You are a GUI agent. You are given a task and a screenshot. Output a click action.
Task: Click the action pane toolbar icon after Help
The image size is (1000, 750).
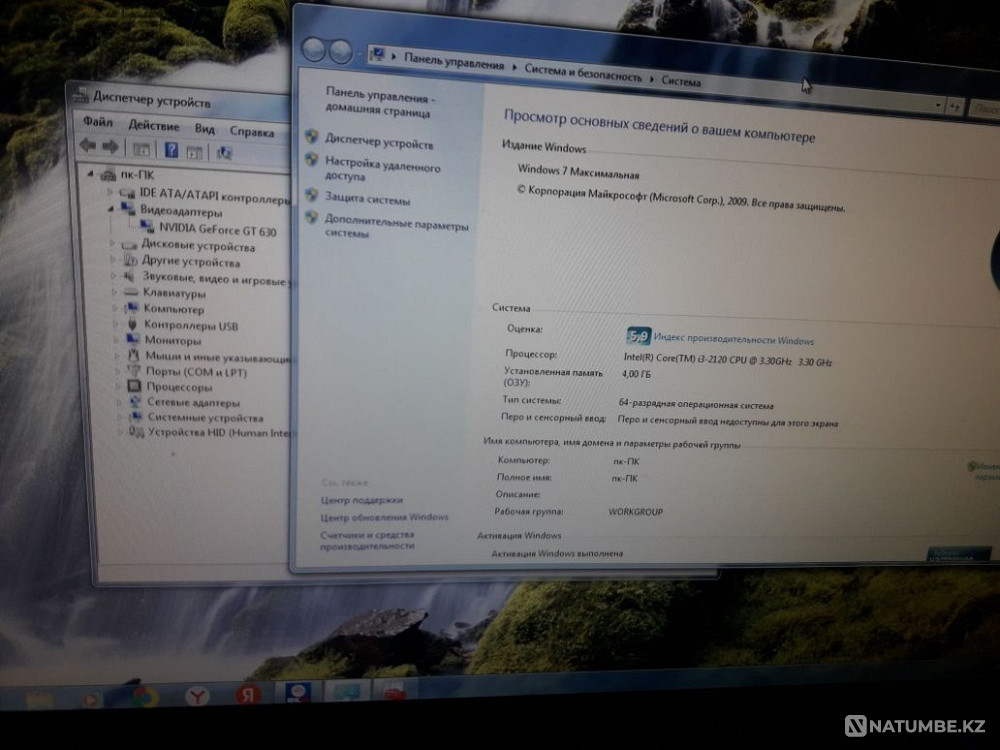click(195, 152)
